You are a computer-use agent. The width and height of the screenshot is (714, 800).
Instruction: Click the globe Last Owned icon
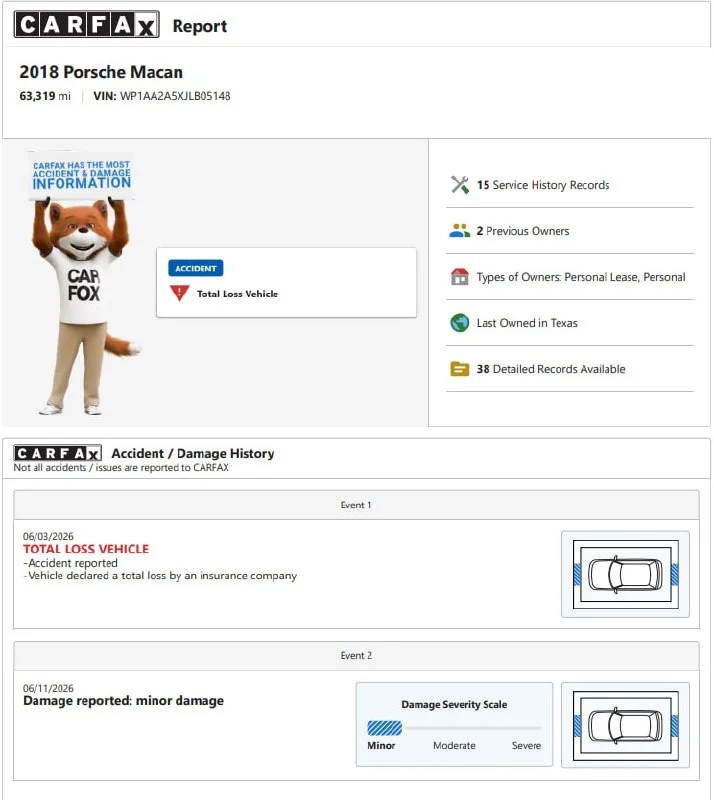(x=459, y=323)
